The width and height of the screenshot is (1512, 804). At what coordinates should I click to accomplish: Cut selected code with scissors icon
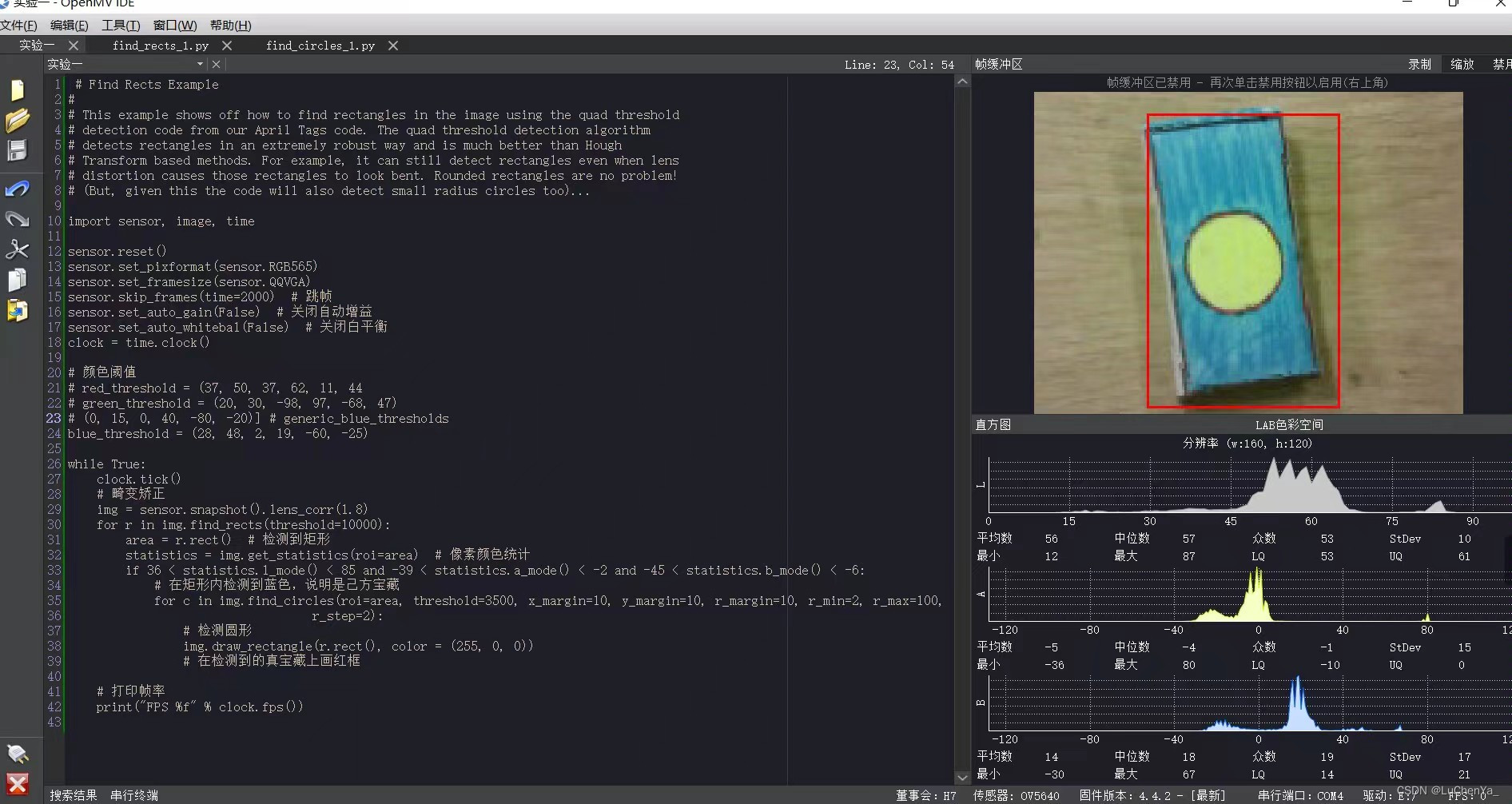[x=18, y=249]
